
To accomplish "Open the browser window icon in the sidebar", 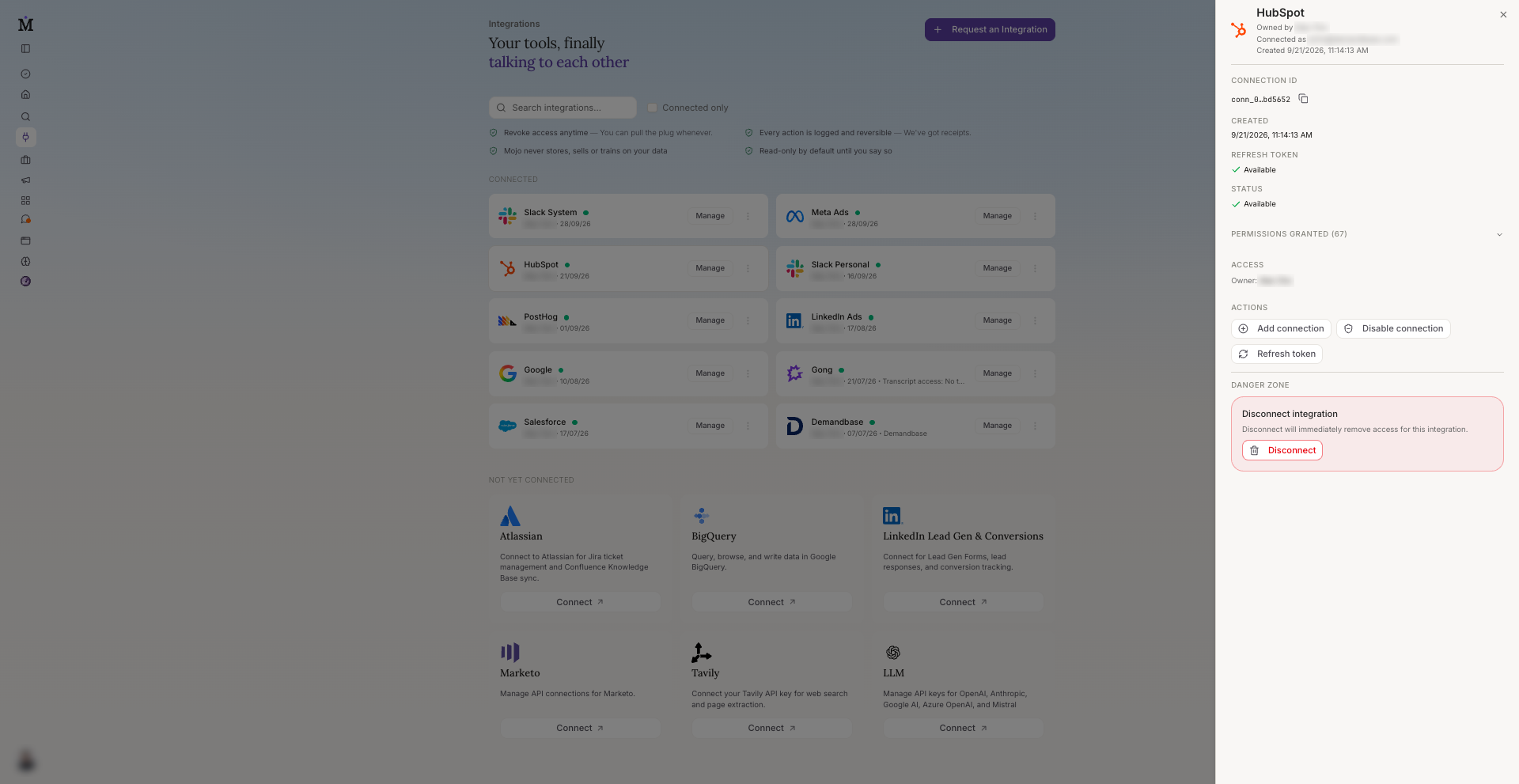I will [x=25, y=241].
